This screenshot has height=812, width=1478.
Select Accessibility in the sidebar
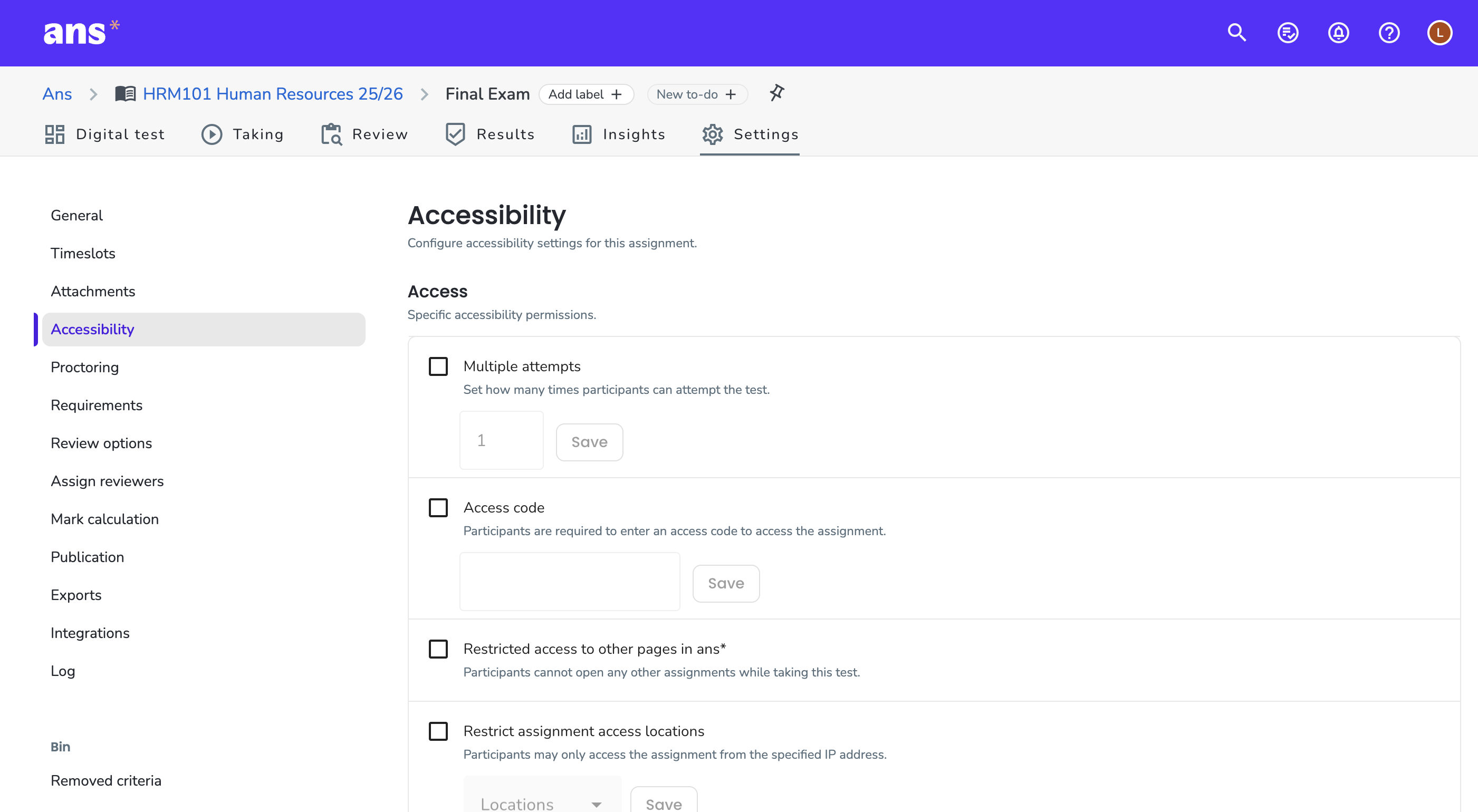[204, 329]
